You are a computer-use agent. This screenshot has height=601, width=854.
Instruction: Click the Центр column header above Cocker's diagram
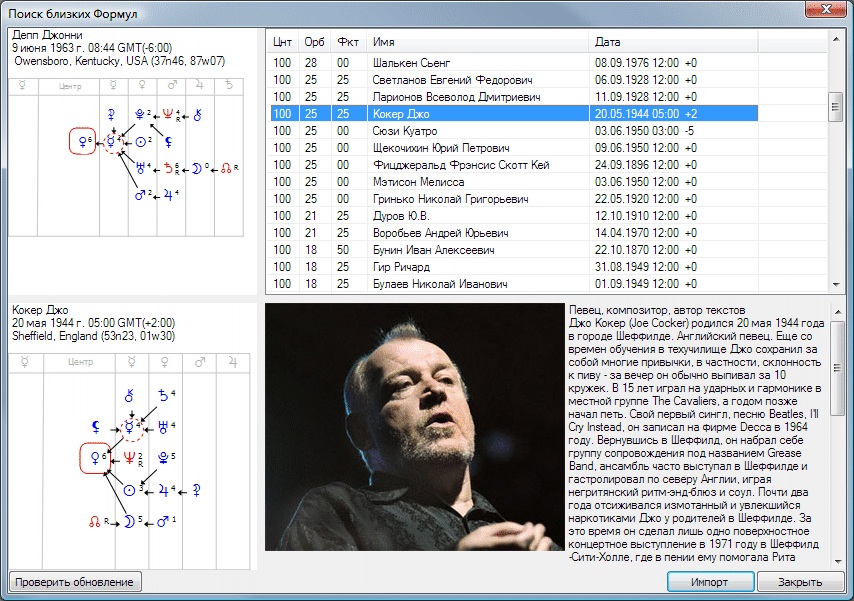point(81,362)
